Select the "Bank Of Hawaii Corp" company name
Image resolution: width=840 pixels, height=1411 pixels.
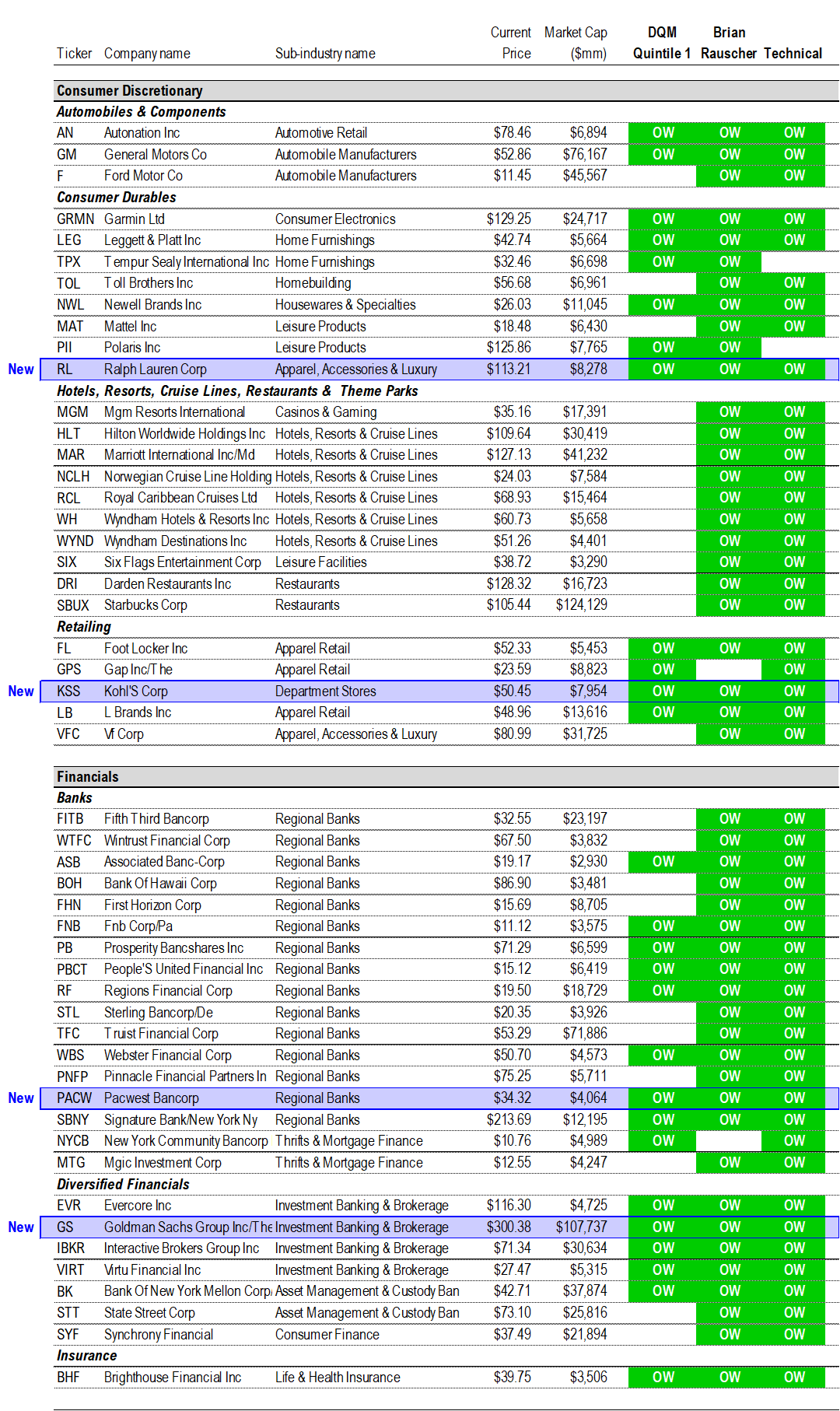[160, 884]
